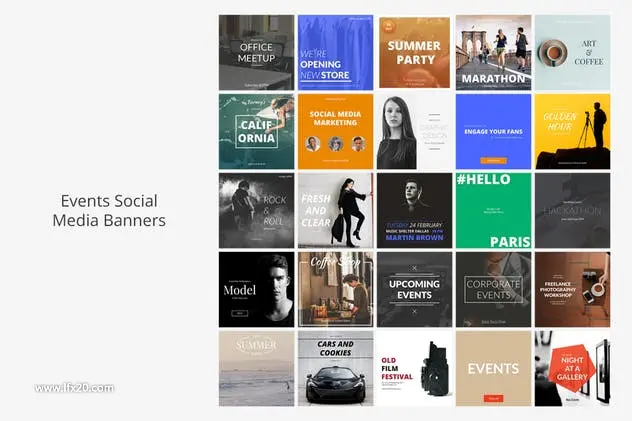Select the Freelance Photography Workshop banner
The width and height of the screenshot is (632, 421).
[572, 289]
